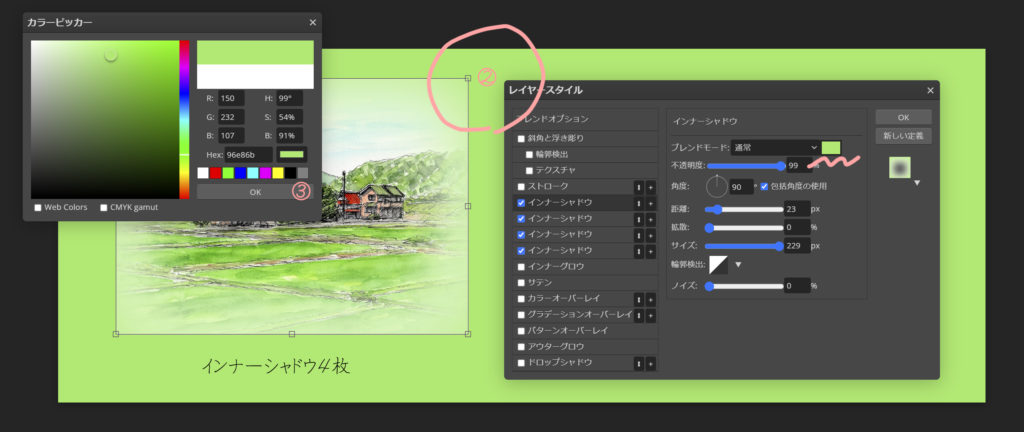Click the reorder arrows beside グラデーションオーバーレイ
The image size is (1024, 432).
(638, 315)
